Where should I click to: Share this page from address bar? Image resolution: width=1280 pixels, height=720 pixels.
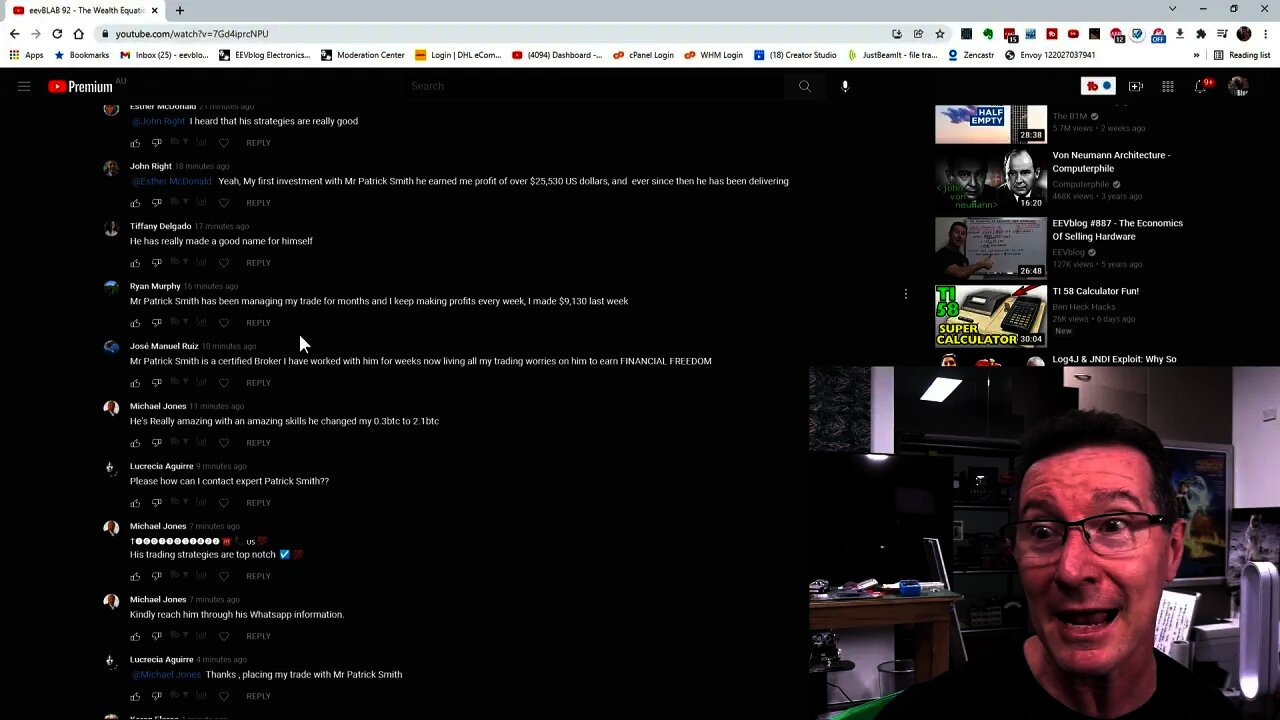tap(918, 34)
